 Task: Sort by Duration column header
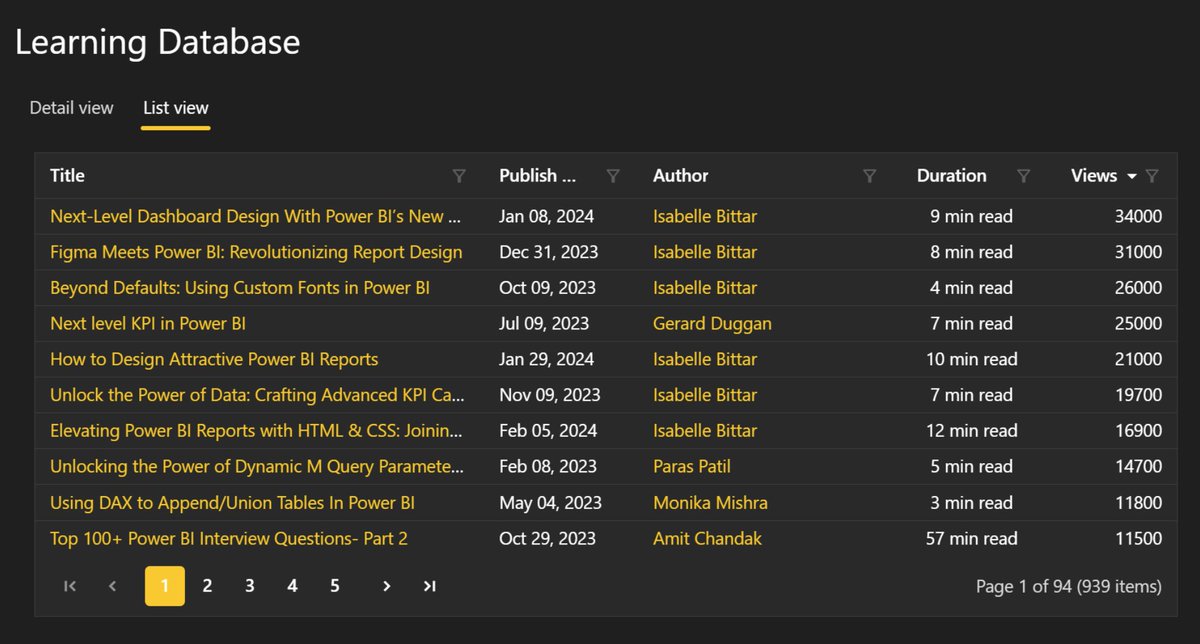click(951, 176)
